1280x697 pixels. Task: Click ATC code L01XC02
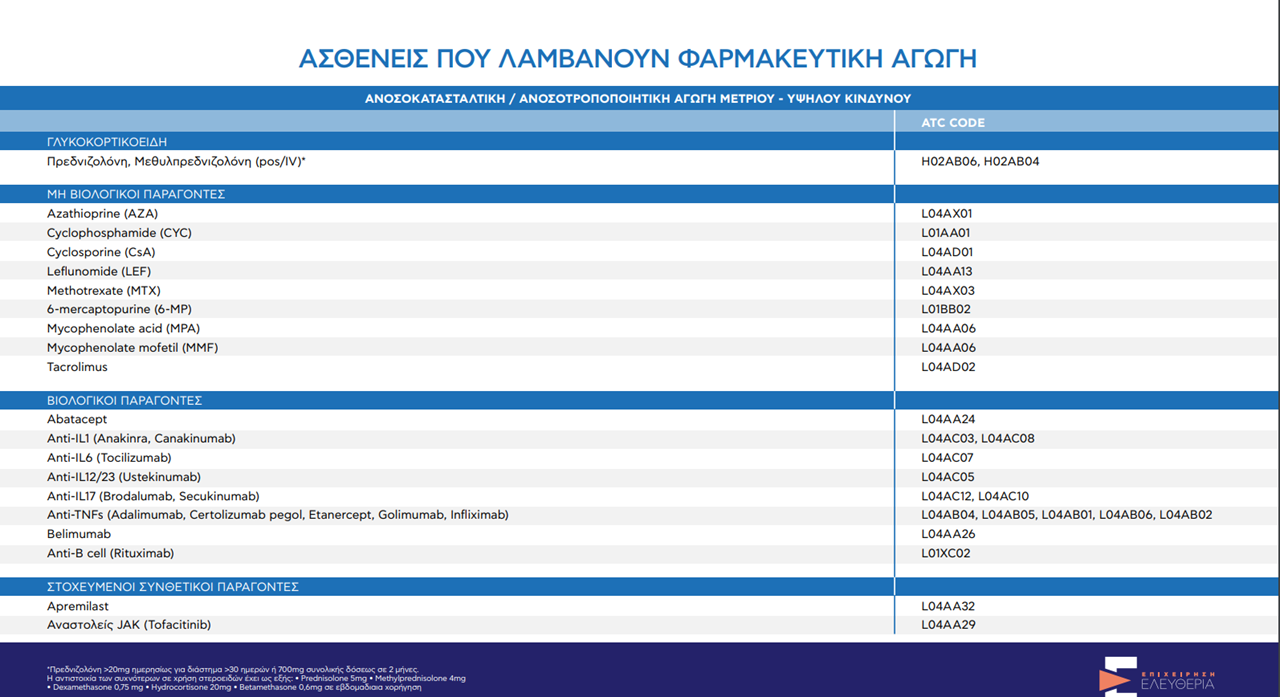point(946,554)
